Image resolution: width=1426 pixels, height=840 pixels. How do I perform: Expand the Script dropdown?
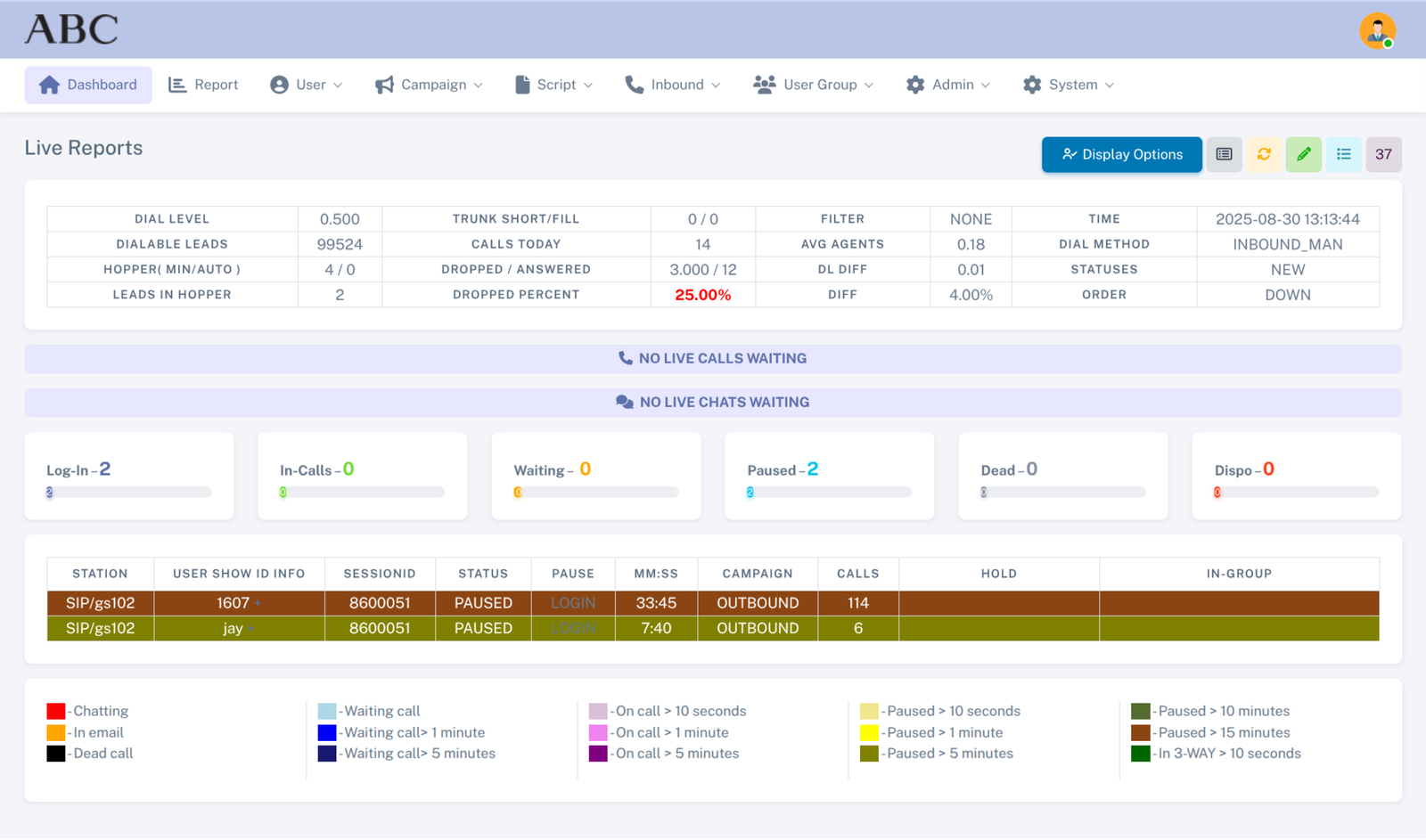554,84
